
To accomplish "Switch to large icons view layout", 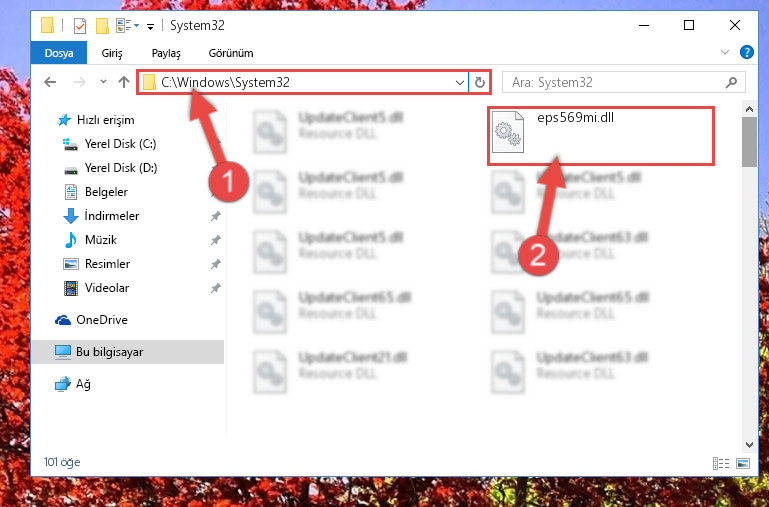I will pos(743,463).
